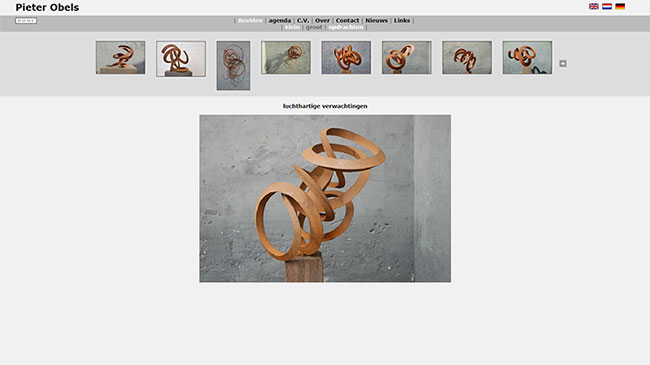Go to the C.V. page
The width and height of the screenshot is (650, 365).
pyautogui.click(x=303, y=20)
